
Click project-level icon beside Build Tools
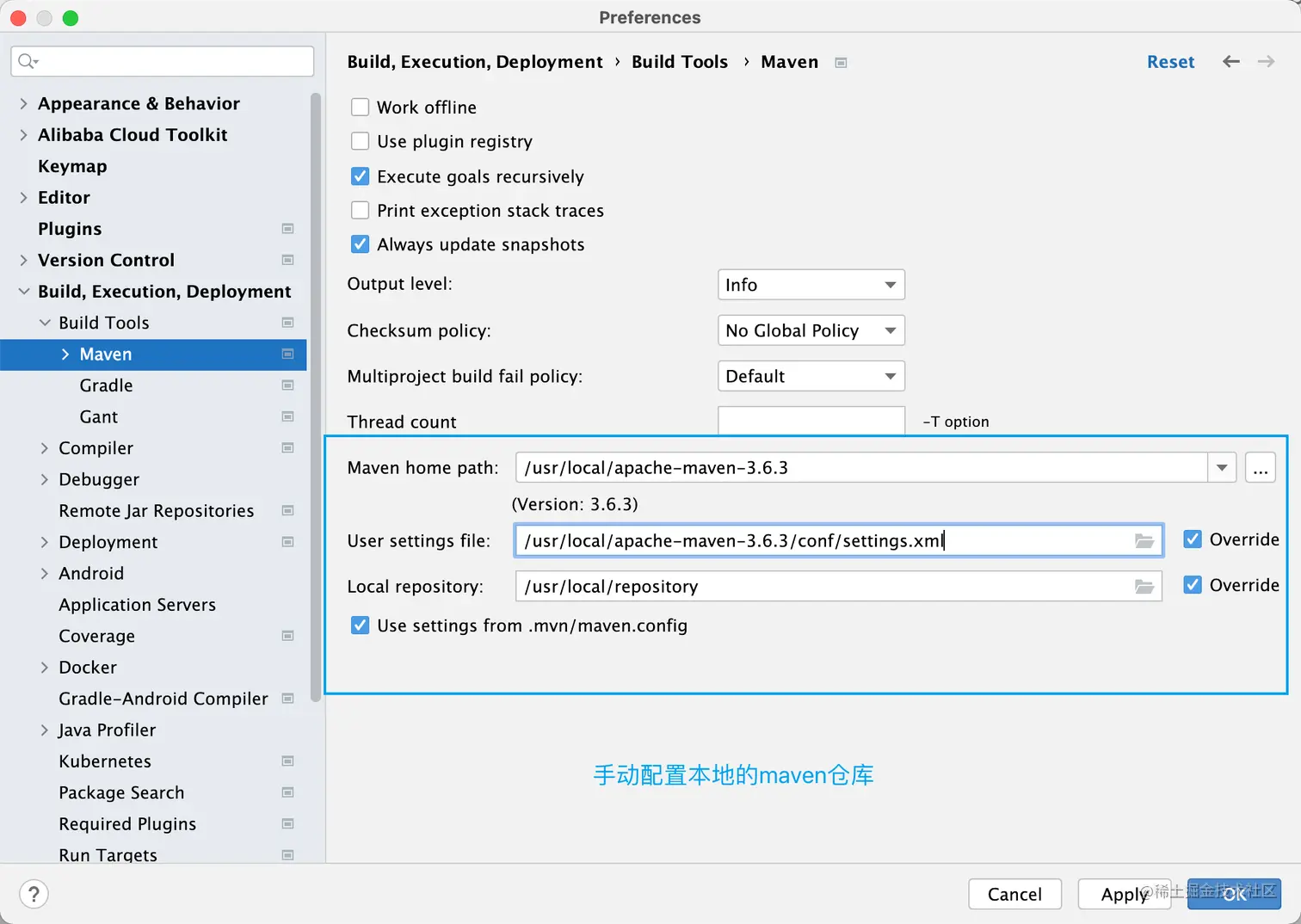point(287,323)
